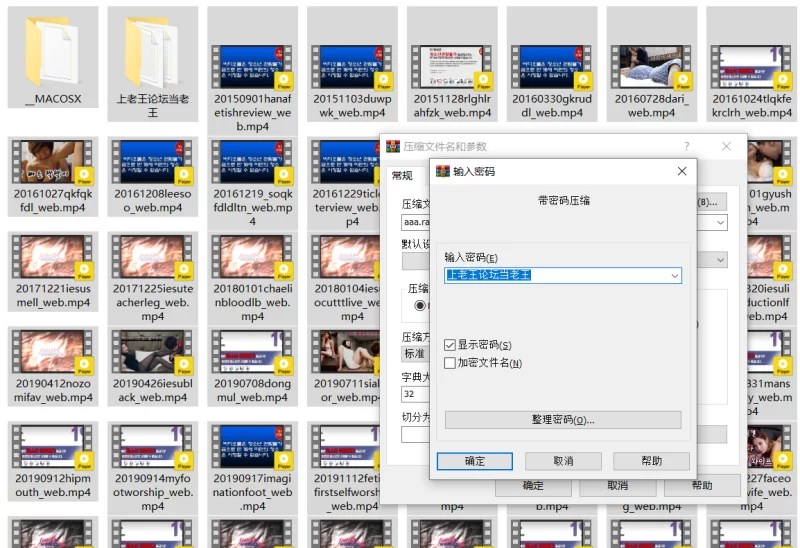The image size is (800, 548).
Task: Close the 压缩文件名和参数 dialog
Action: click(727, 146)
